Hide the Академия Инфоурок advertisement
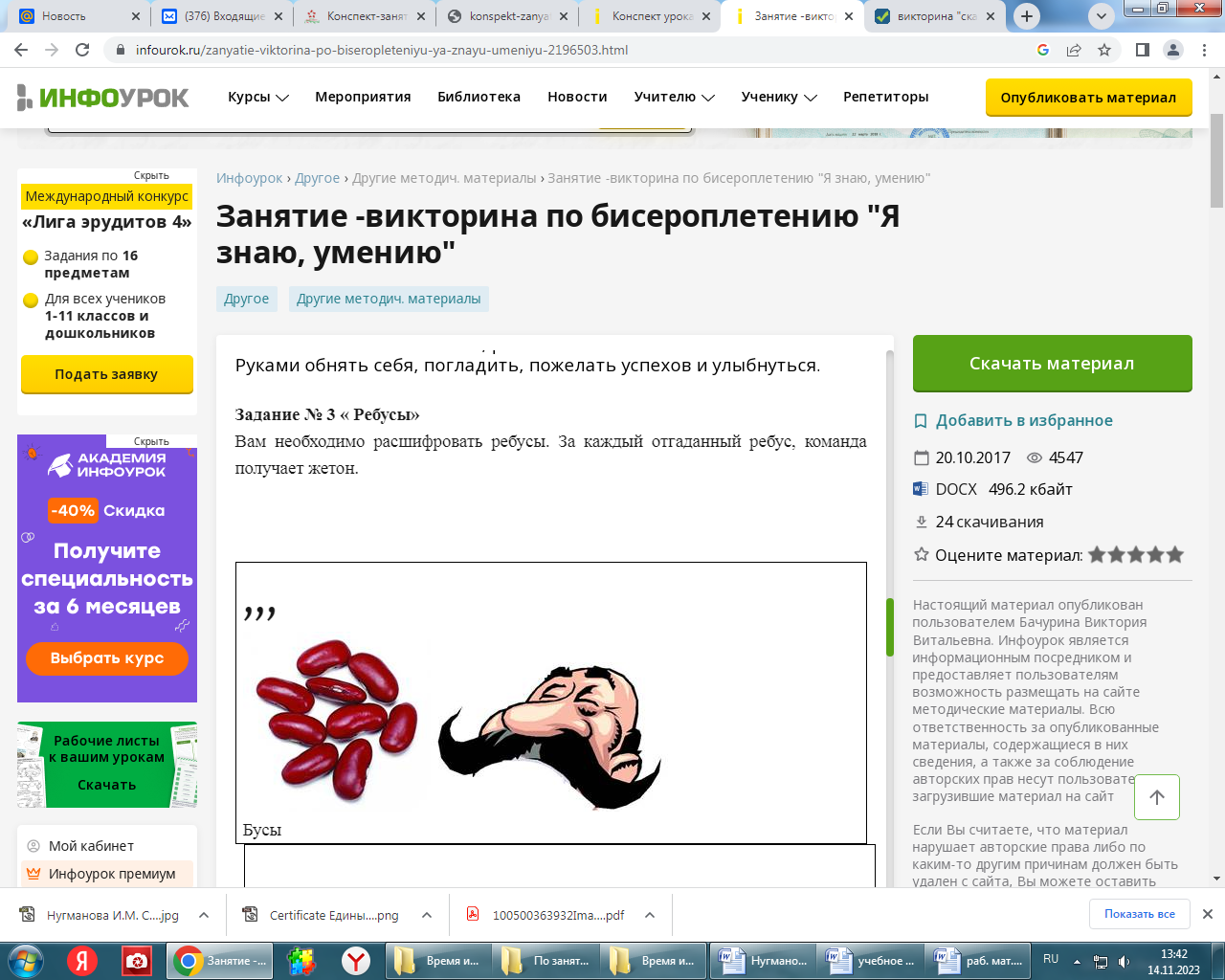Image resolution: width=1225 pixels, height=980 pixels. 151,441
